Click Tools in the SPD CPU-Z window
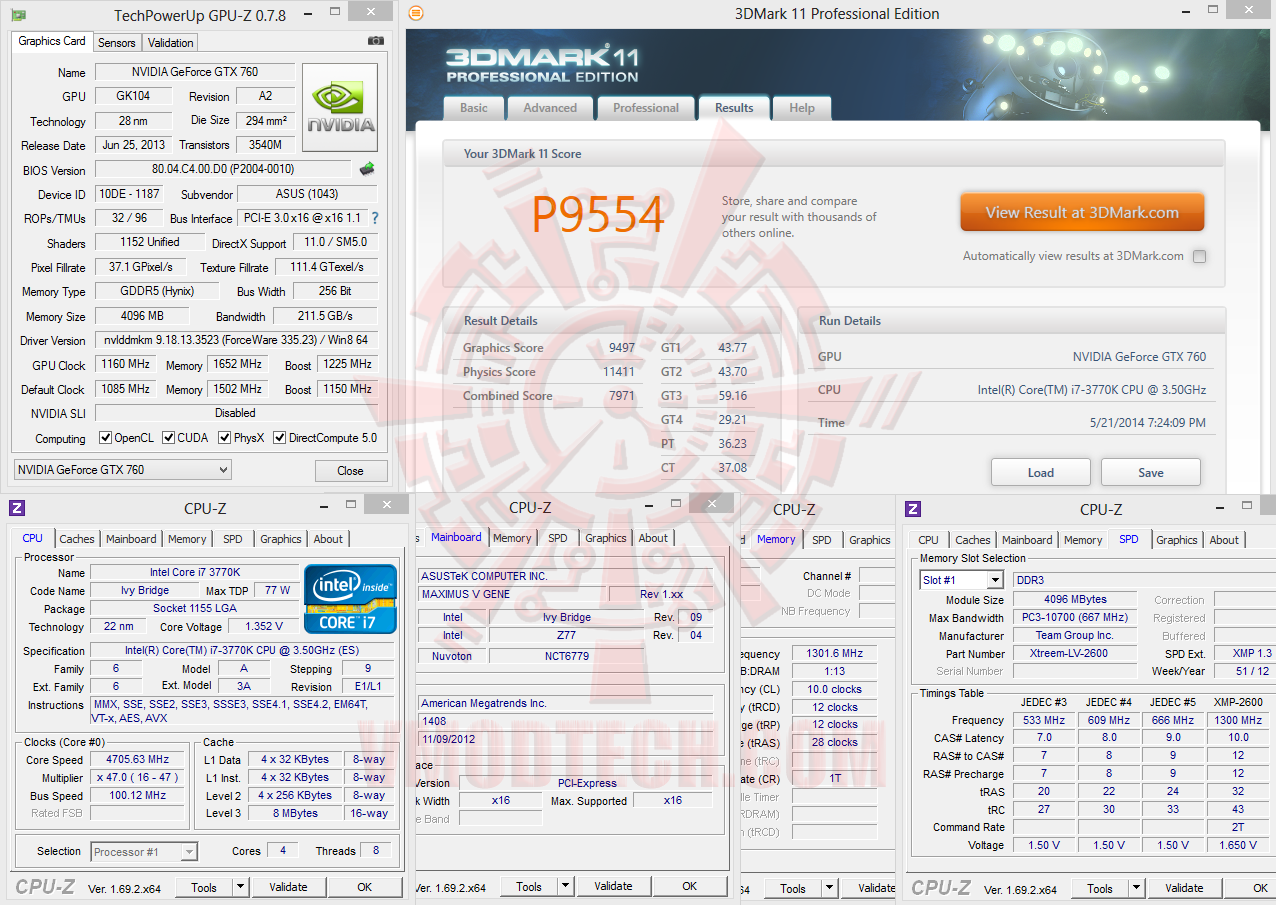Image resolution: width=1276 pixels, height=905 pixels. pyautogui.click(x=1100, y=888)
